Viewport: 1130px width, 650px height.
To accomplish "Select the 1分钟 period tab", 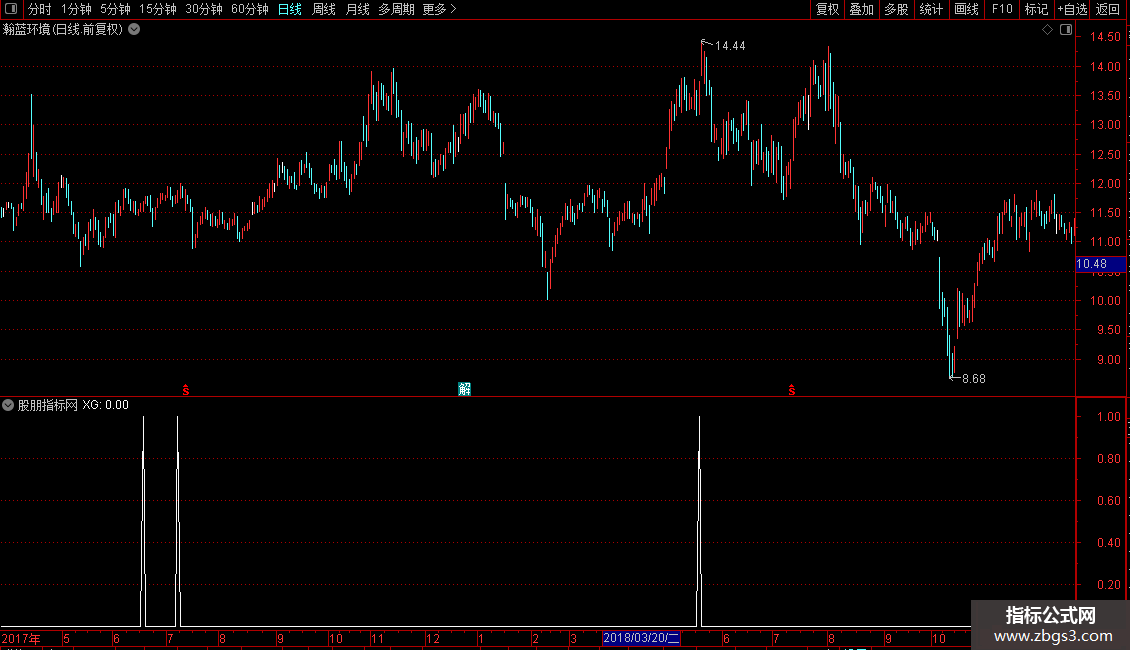I will [76, 9].
